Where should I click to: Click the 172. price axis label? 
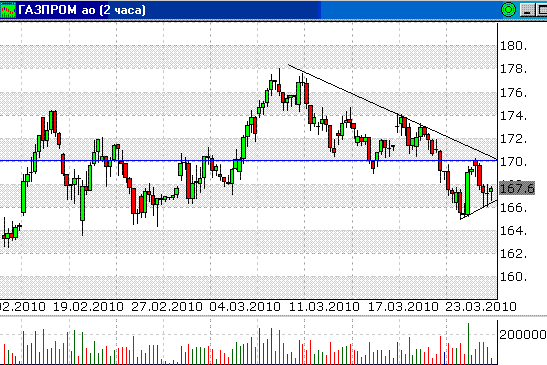pos(514,139)
